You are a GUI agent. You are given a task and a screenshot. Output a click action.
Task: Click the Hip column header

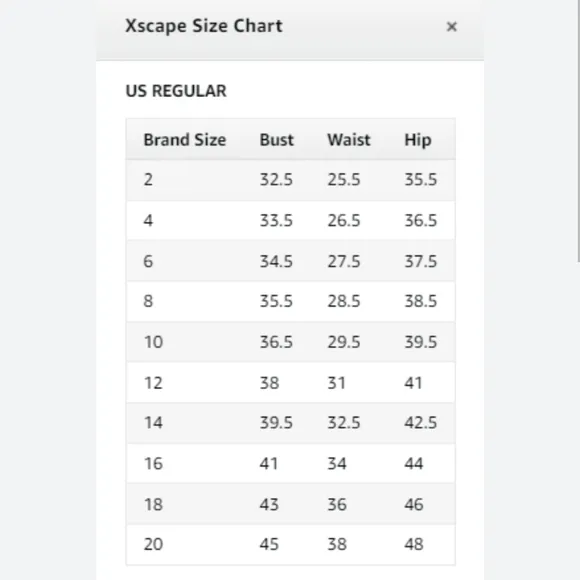coord(418,141)
